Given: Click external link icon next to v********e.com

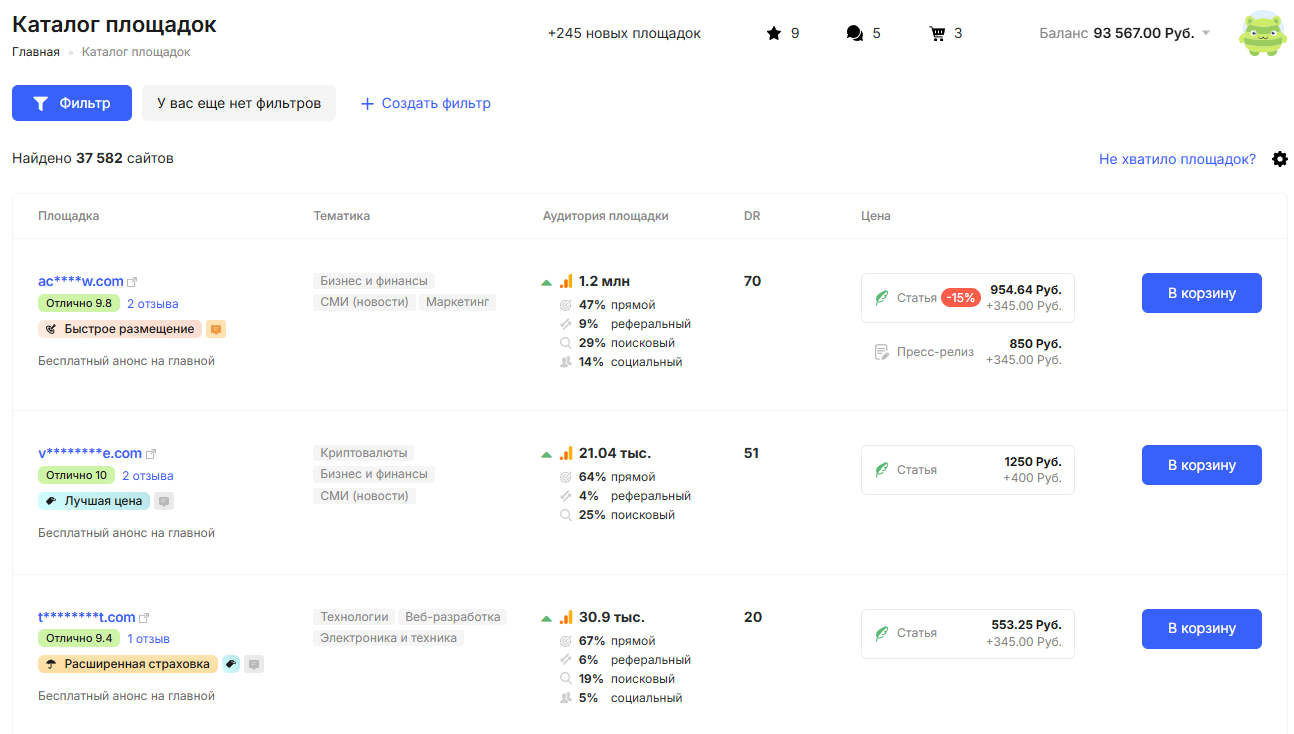Looking at the screenshot, I should pyautogui.click(x=151, y=454).
